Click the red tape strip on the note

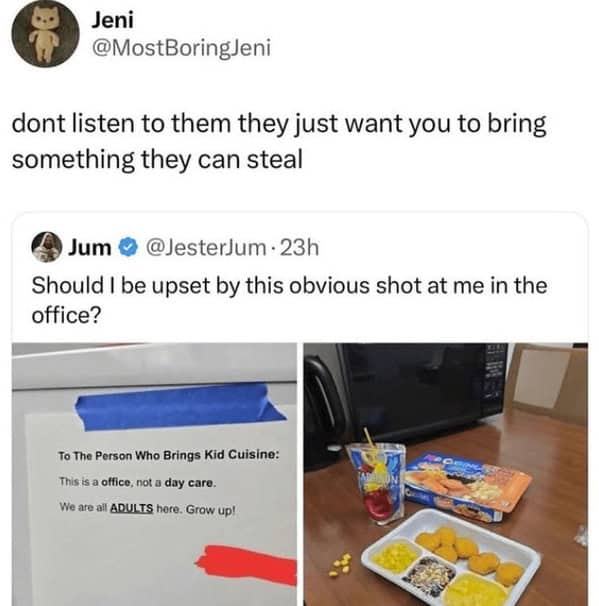(247, 566)
